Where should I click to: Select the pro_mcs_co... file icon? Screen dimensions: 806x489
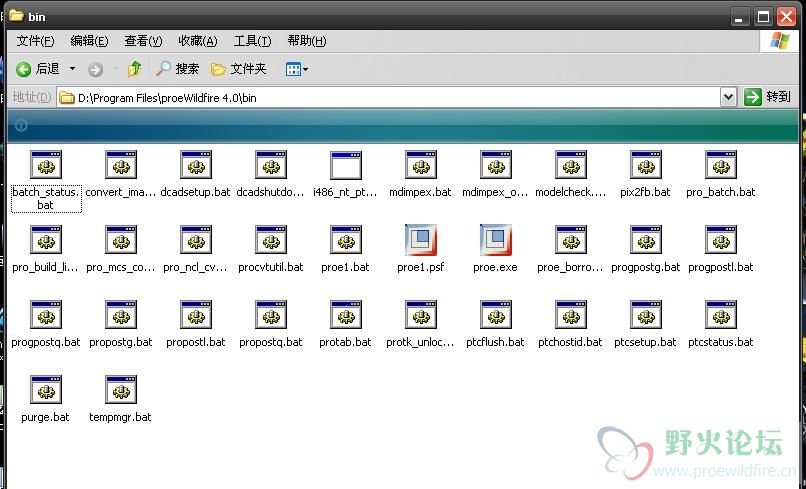(121, 240)
